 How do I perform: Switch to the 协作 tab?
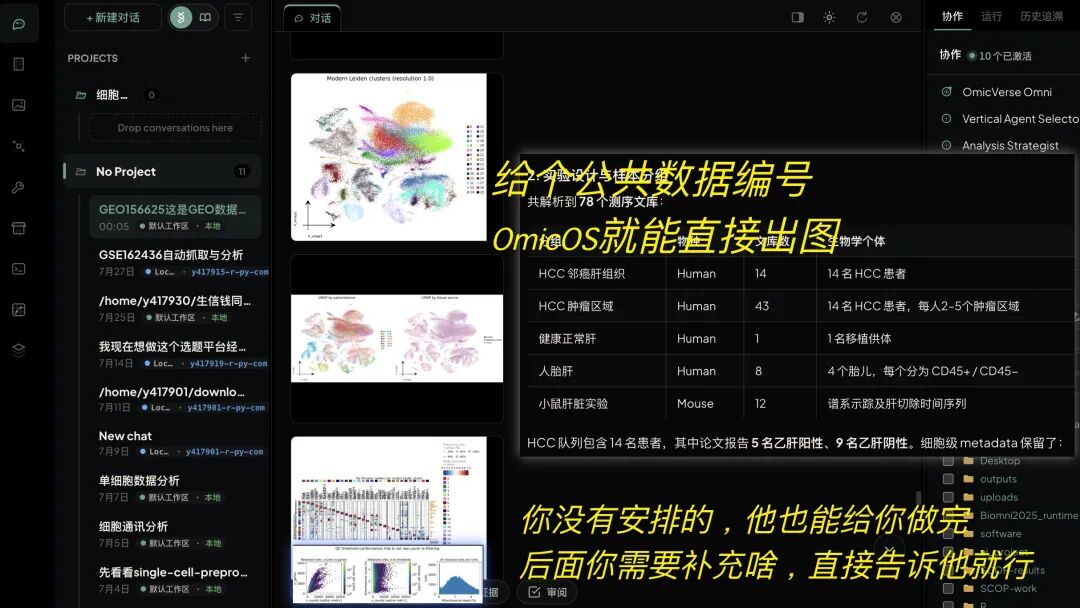pyautogui.click(x=953, y=17)
